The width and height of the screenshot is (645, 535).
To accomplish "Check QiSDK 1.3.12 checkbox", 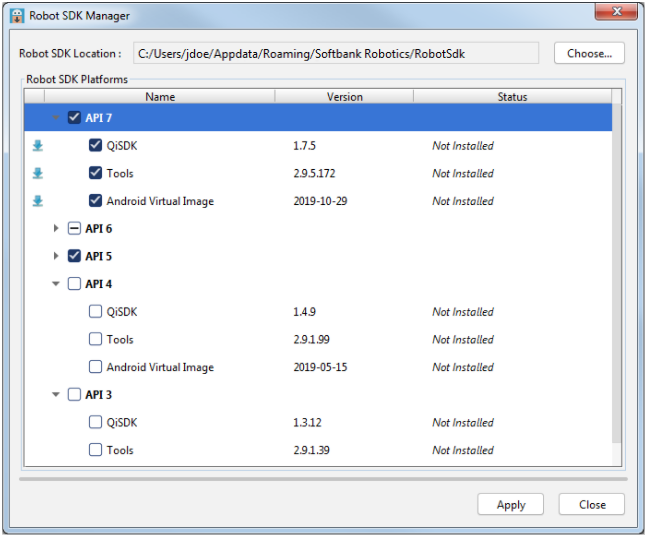I will pos(95,422).
